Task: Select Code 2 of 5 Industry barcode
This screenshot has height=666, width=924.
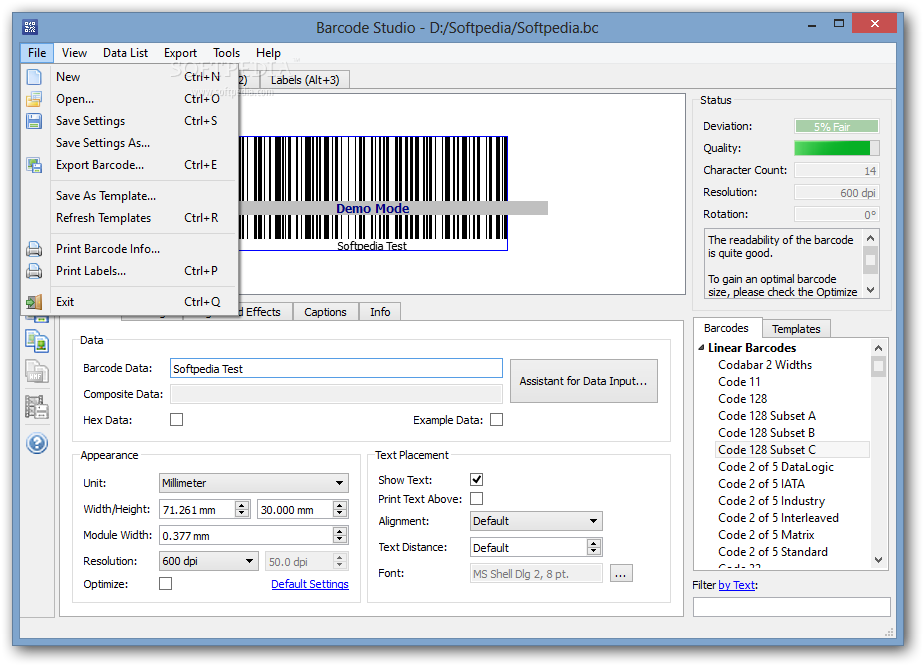Action: 771,501
